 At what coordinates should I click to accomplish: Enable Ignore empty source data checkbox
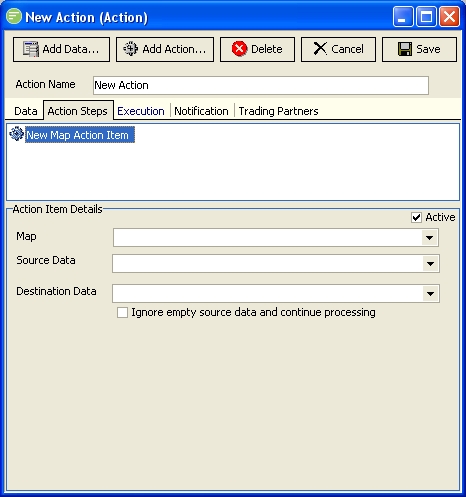[x=122, y=313]
